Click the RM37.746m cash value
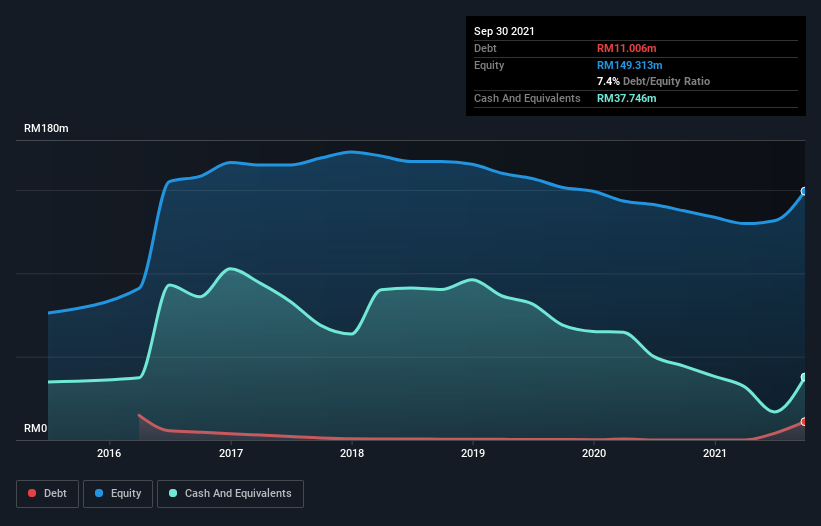Screen dimensions: 821x526 pos(626,98)
